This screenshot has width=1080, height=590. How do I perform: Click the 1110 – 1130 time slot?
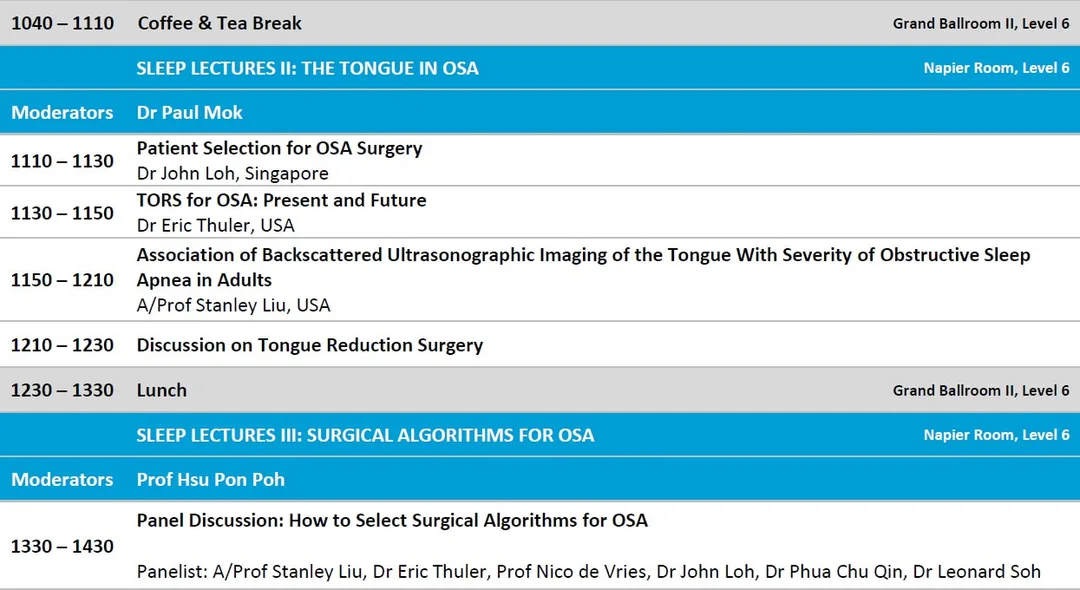[x=62, y=161]
